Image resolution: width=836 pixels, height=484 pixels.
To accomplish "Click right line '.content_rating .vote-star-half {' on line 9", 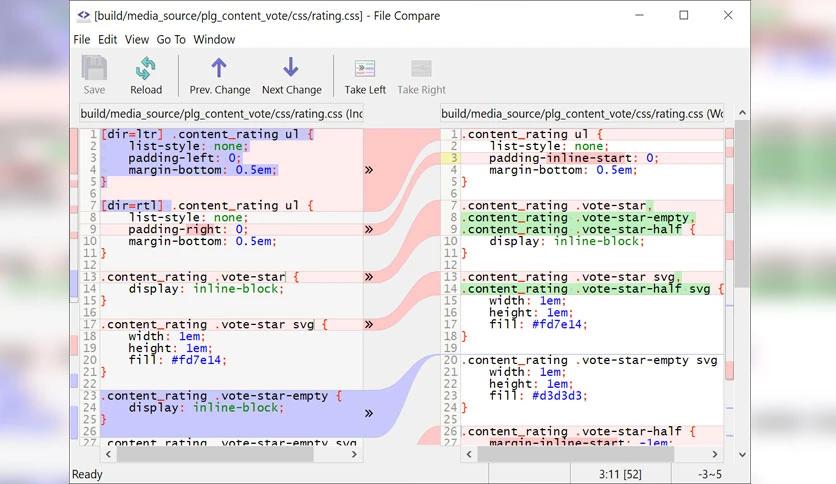I will point(578,229).
